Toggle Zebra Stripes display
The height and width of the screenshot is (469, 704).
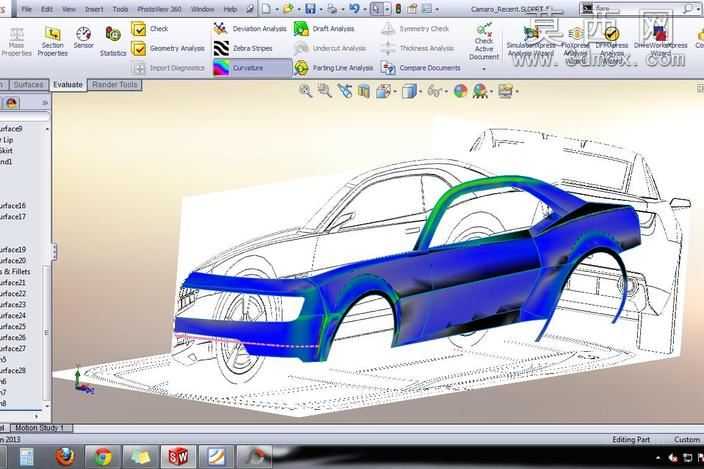[243, 48]
